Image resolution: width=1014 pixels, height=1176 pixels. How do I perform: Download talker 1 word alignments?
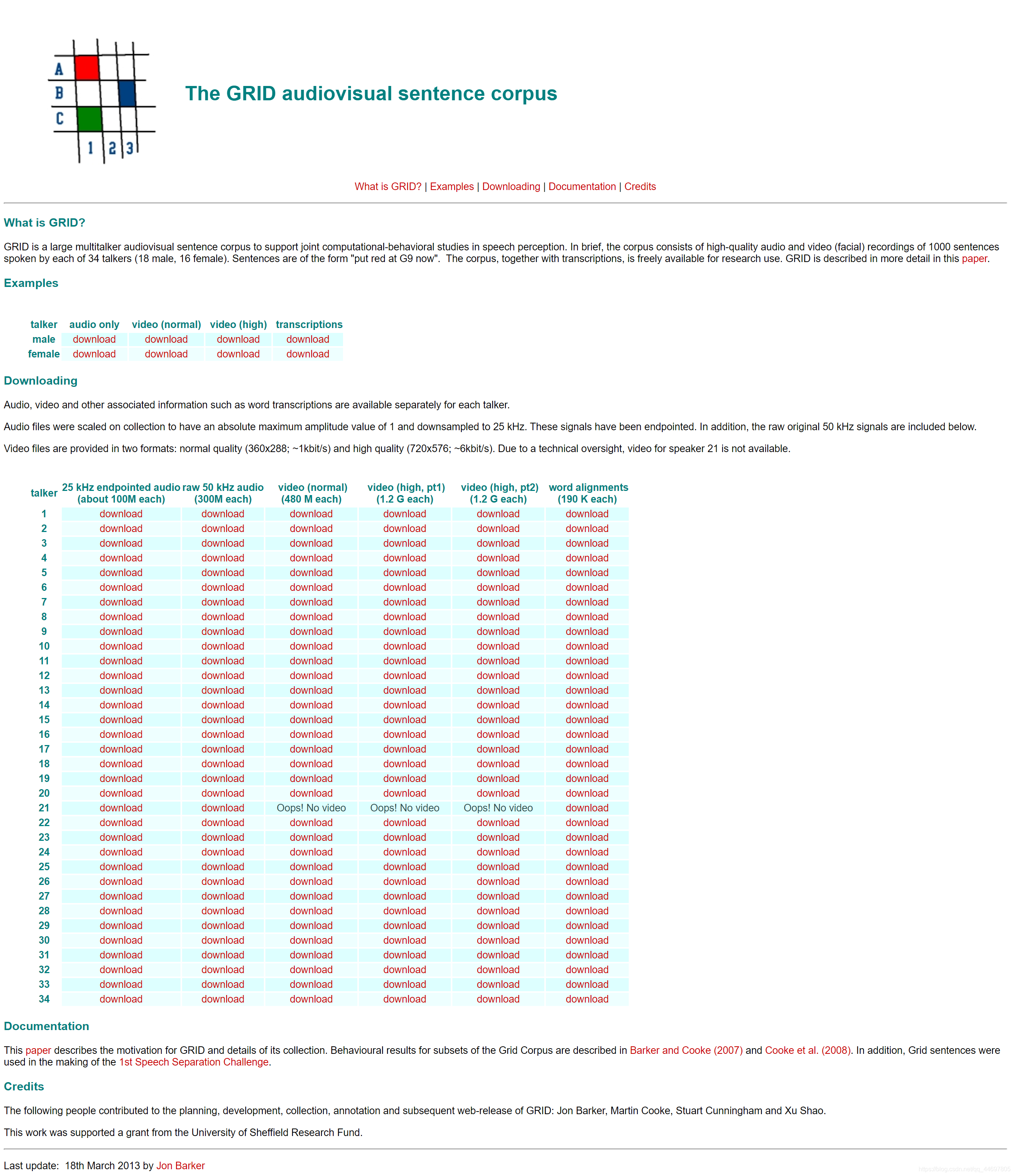point(587,514)
